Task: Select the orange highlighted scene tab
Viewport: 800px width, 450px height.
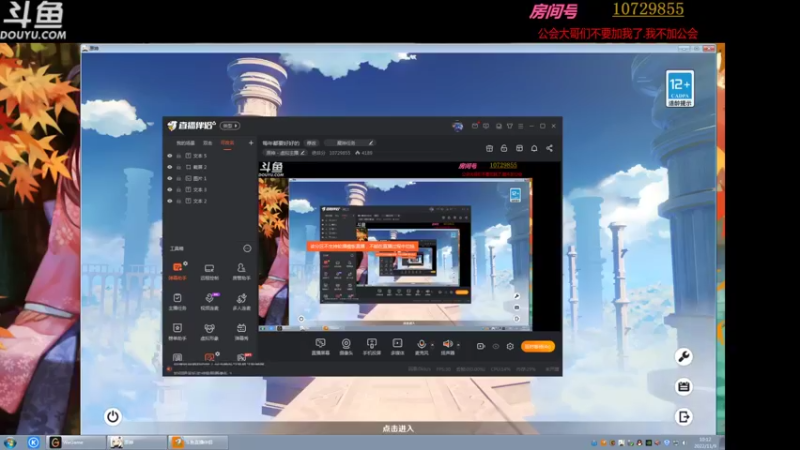Action: [x=227, y=143]
